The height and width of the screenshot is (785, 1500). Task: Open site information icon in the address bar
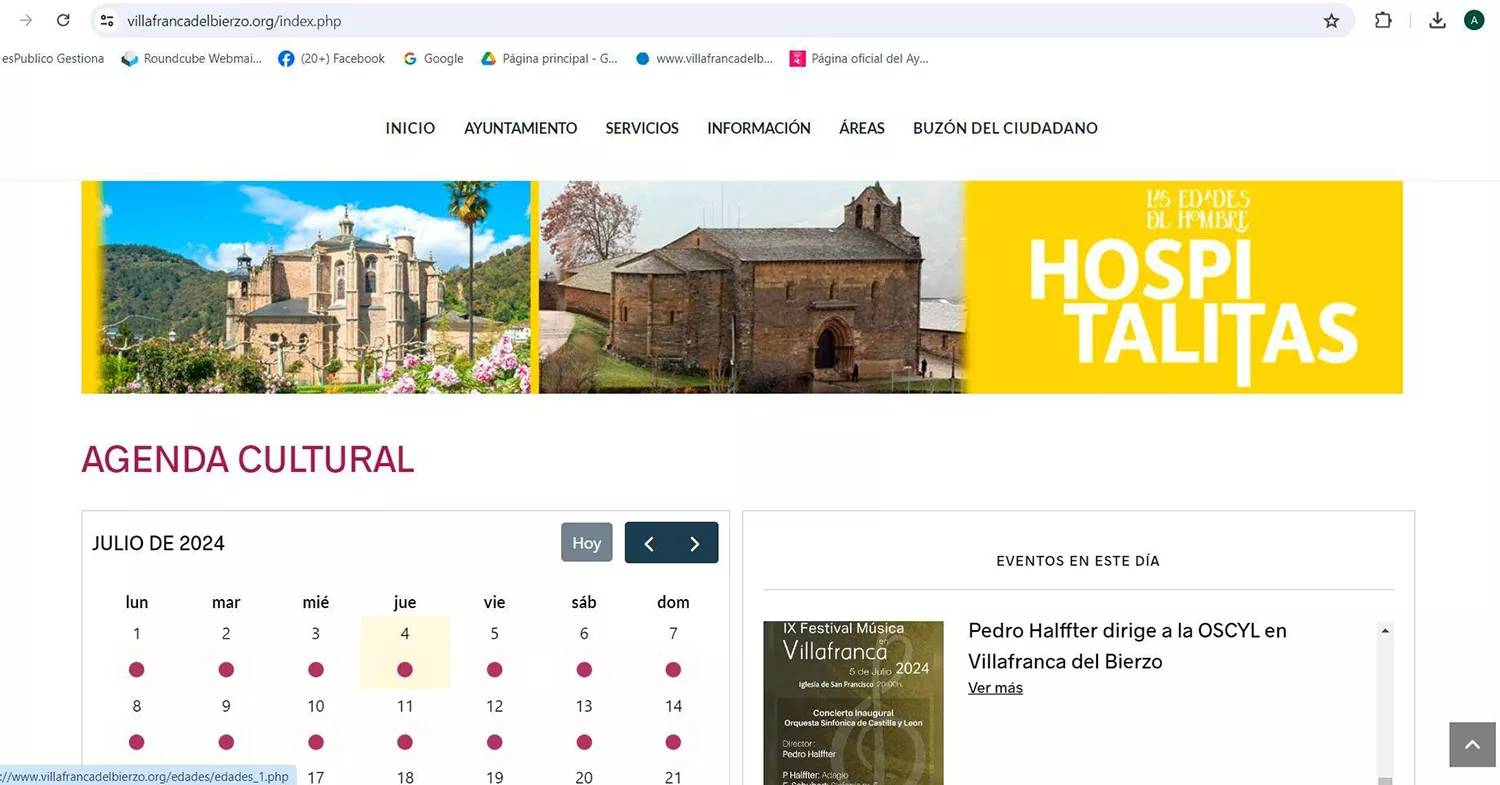105,20
